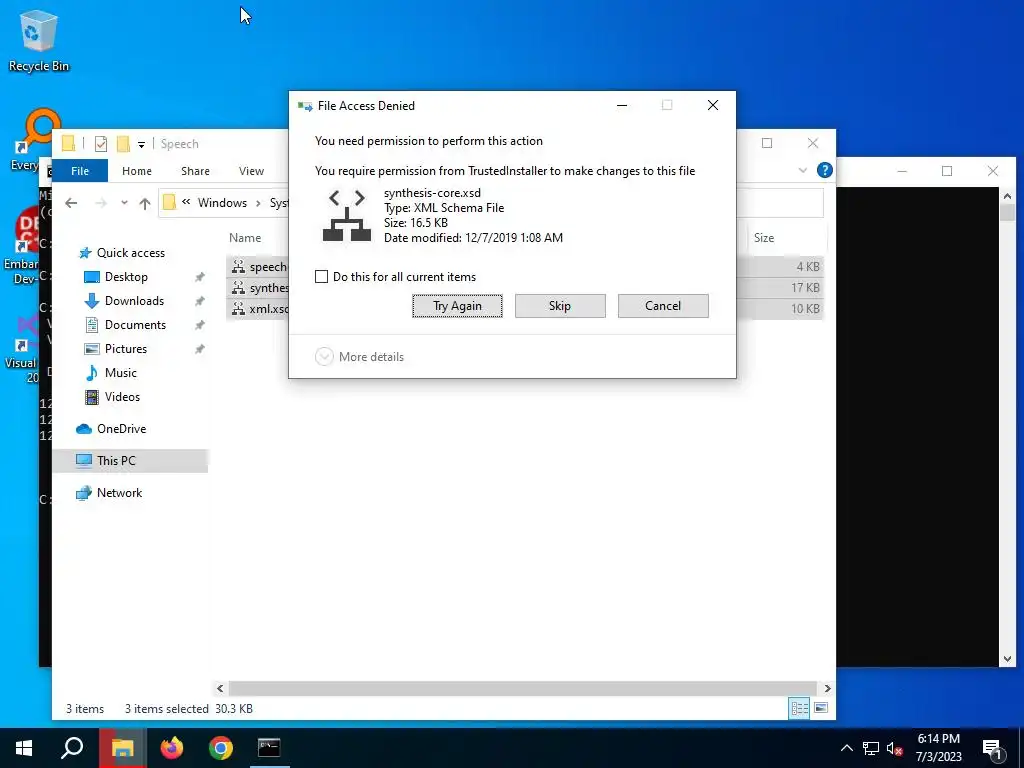Screen dimensions: 1024x768
Task: Open Videos folder in navigation pane
Action: pyautogui.click(x=122, y=397)
